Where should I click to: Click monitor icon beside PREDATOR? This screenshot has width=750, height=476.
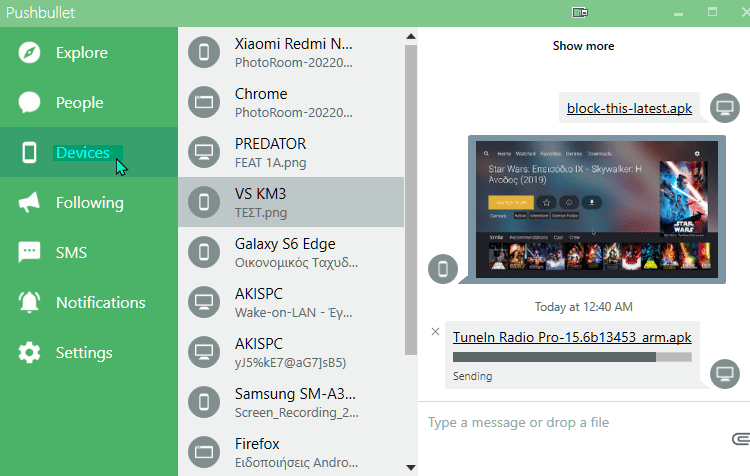(204, 152)
